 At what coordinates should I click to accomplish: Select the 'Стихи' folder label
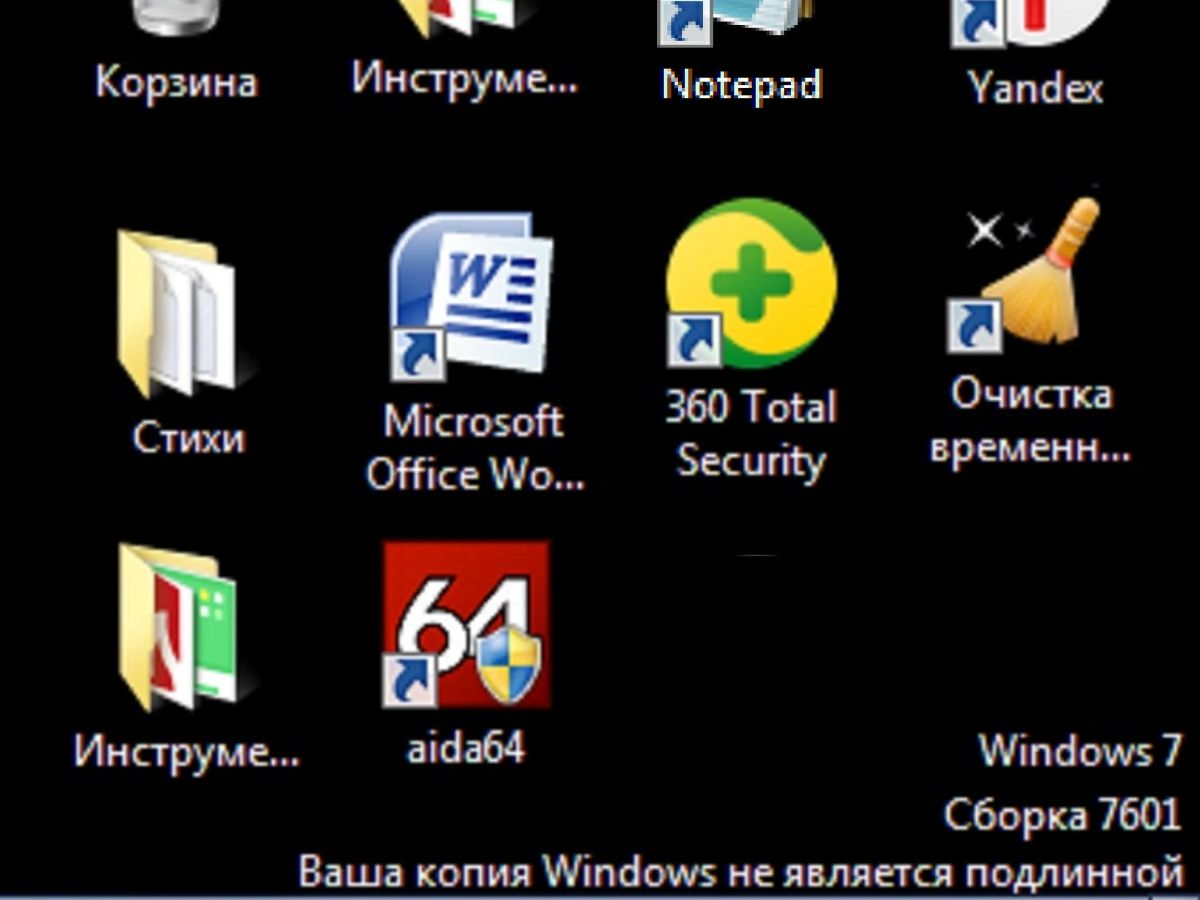(x=188, y=438)
